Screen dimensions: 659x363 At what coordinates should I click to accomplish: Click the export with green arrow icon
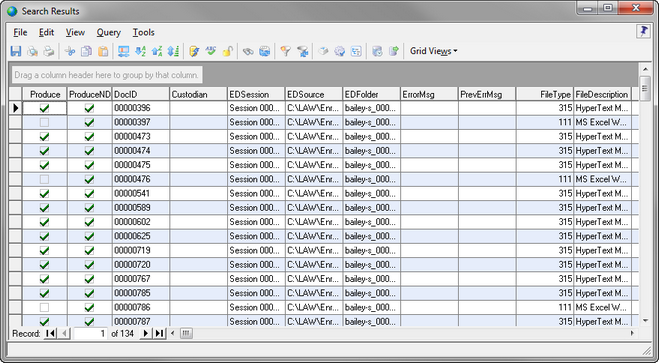pos(393,51)
